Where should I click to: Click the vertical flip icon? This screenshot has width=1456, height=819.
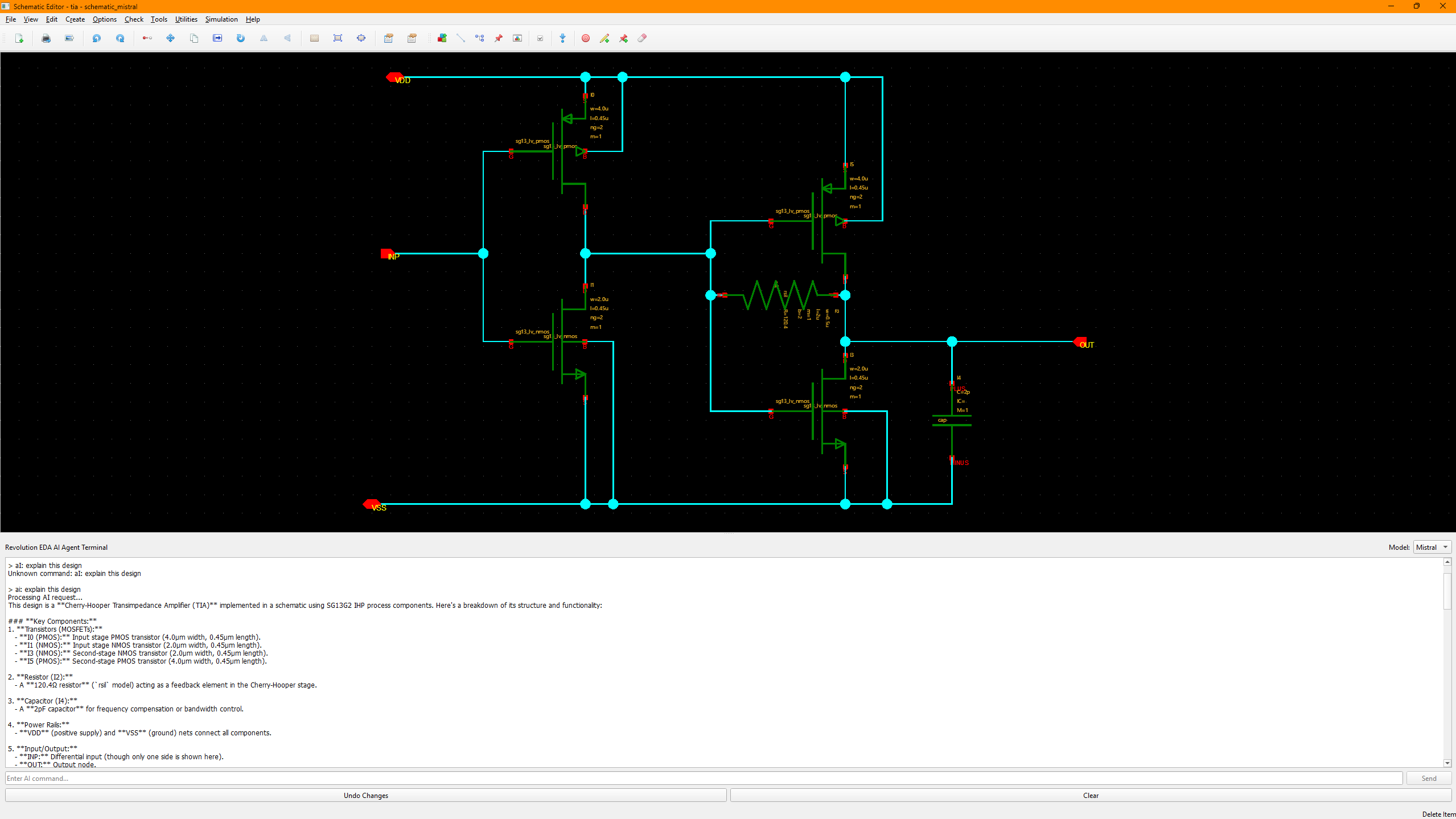(x=287, y=38)
